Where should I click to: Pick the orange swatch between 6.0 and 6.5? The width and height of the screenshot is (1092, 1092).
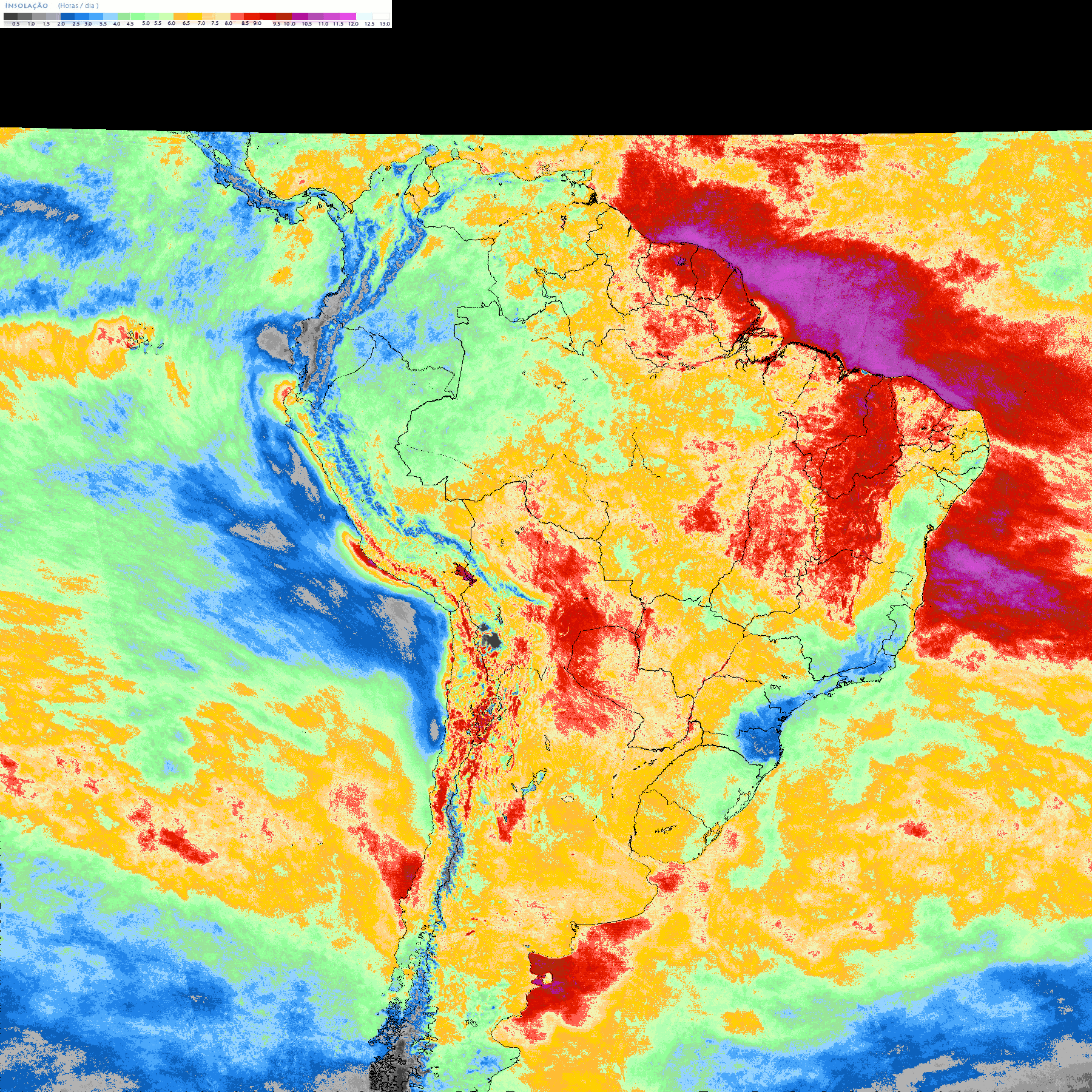[x=180, y=16]
